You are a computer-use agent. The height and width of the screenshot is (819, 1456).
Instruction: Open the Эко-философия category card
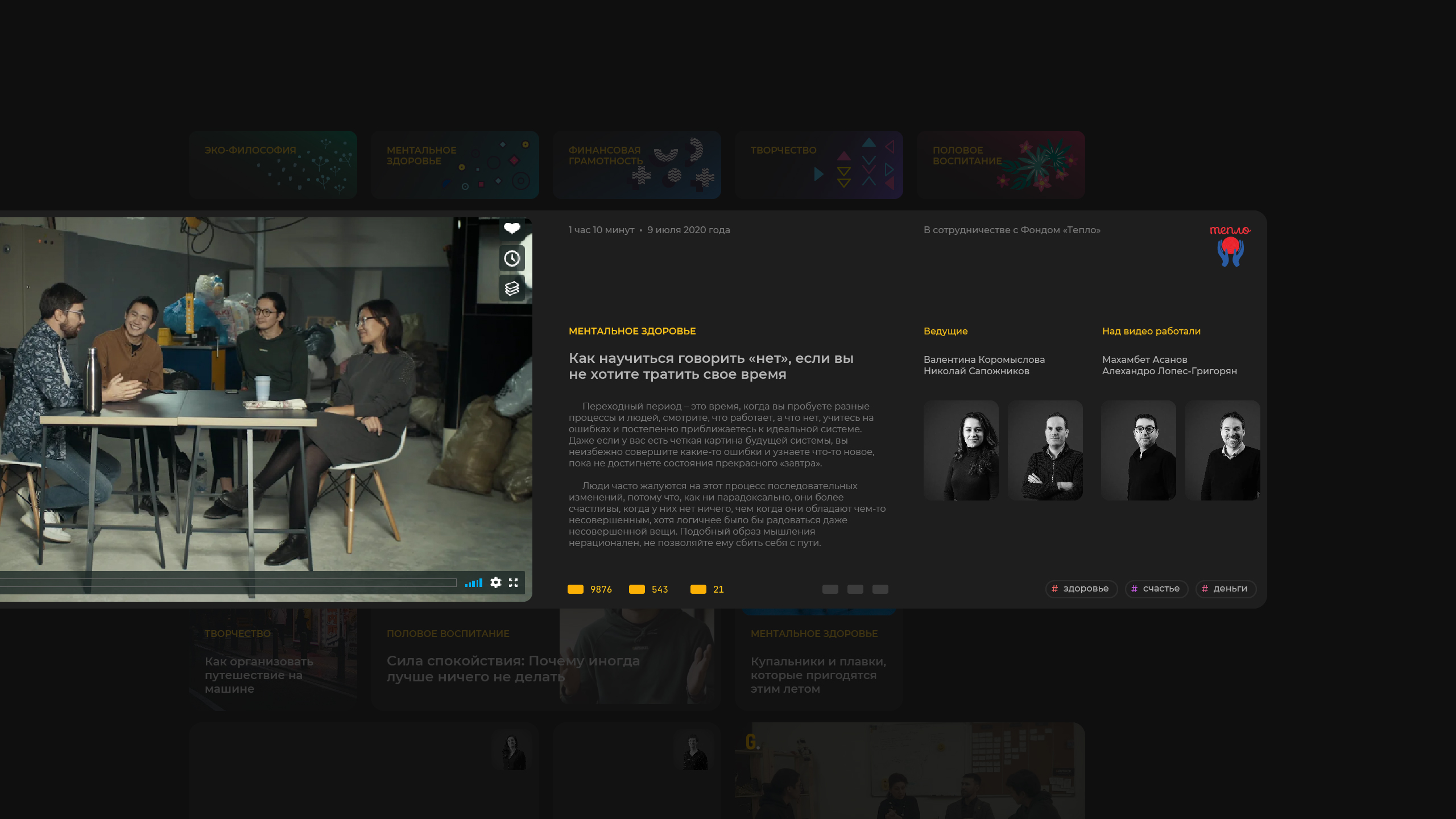(x=273, y=165)
